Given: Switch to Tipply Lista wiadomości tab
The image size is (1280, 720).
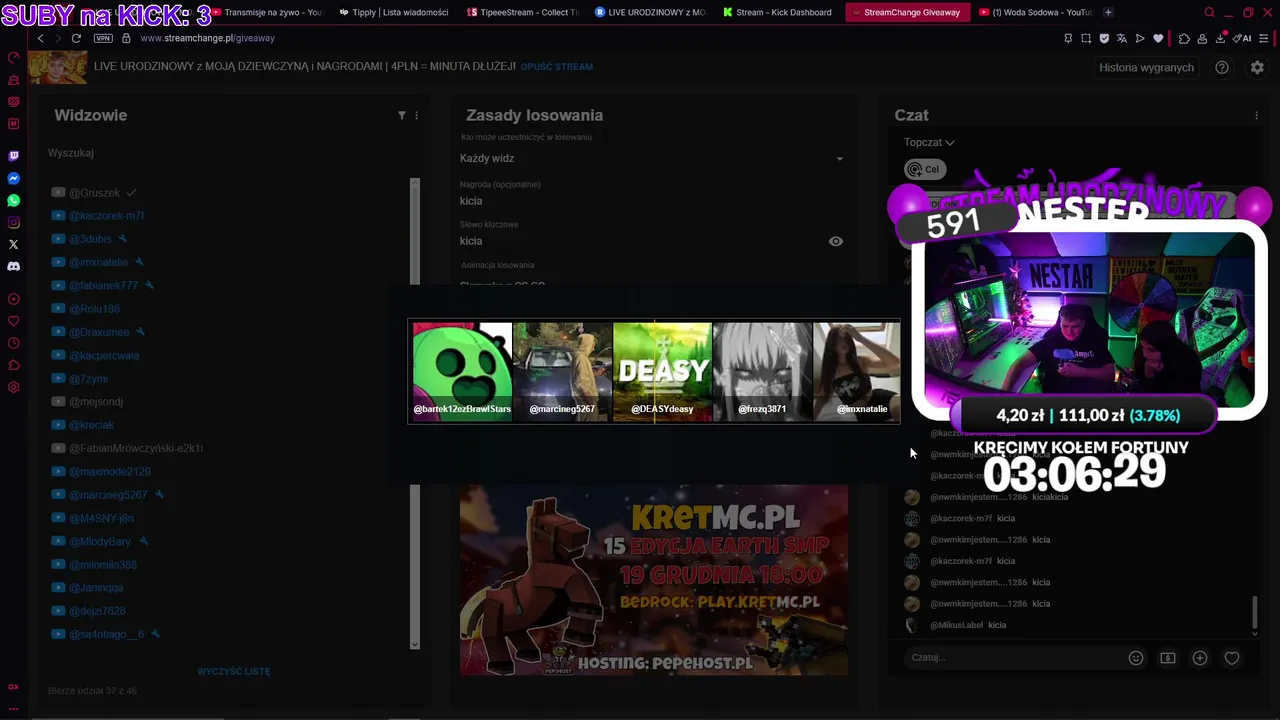Looking at the screenshot, I should (393, 12).
